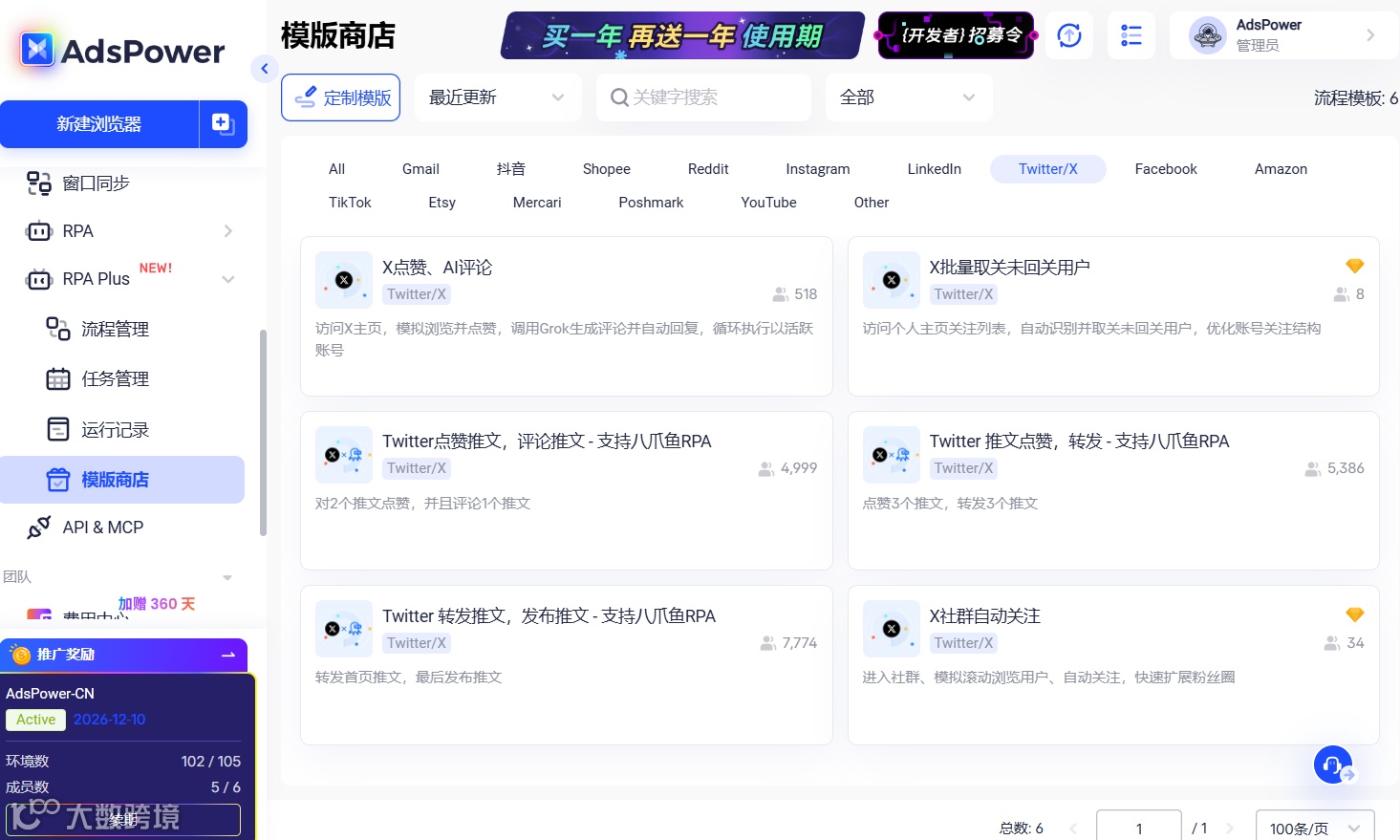This screenshot has width=1400, height=840.
Task: Switch to the Etsy category tab
Action: [442, 203]
